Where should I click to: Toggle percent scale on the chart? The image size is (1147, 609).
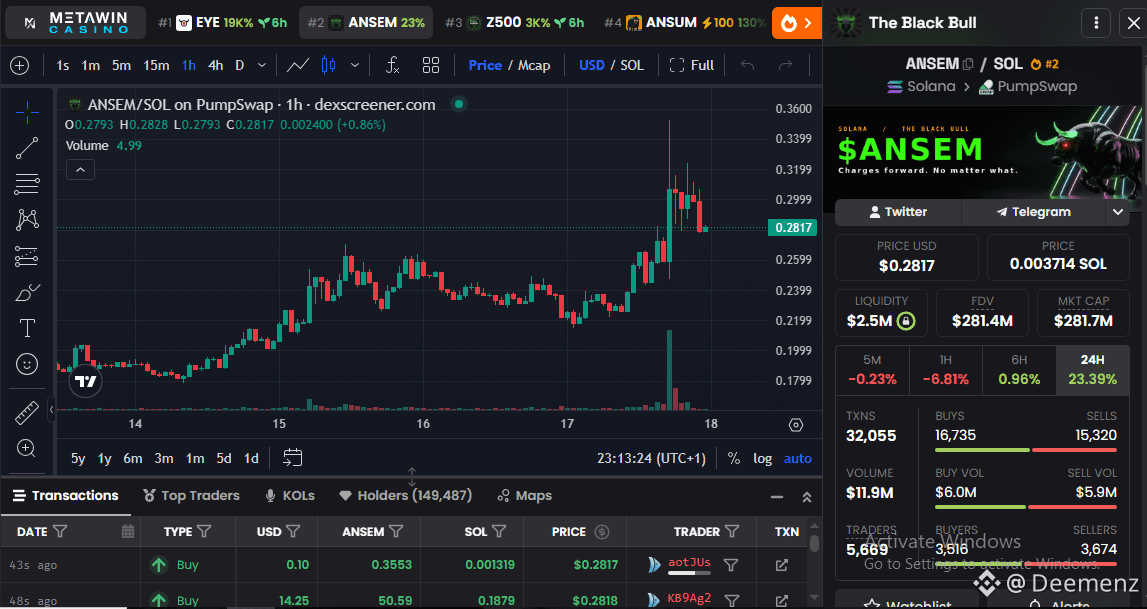click(x=734, y=458)
